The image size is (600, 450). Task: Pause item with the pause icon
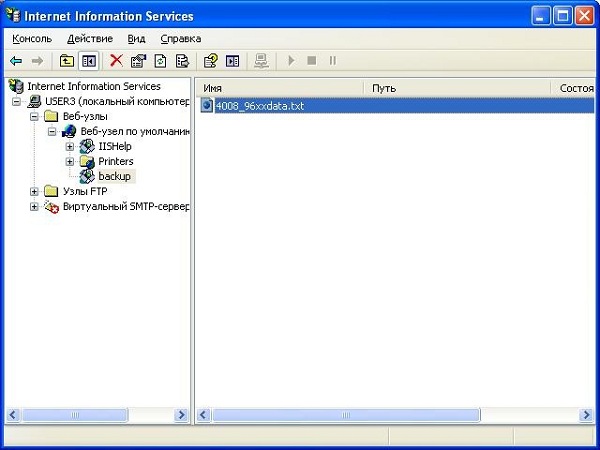pos(333,60)
